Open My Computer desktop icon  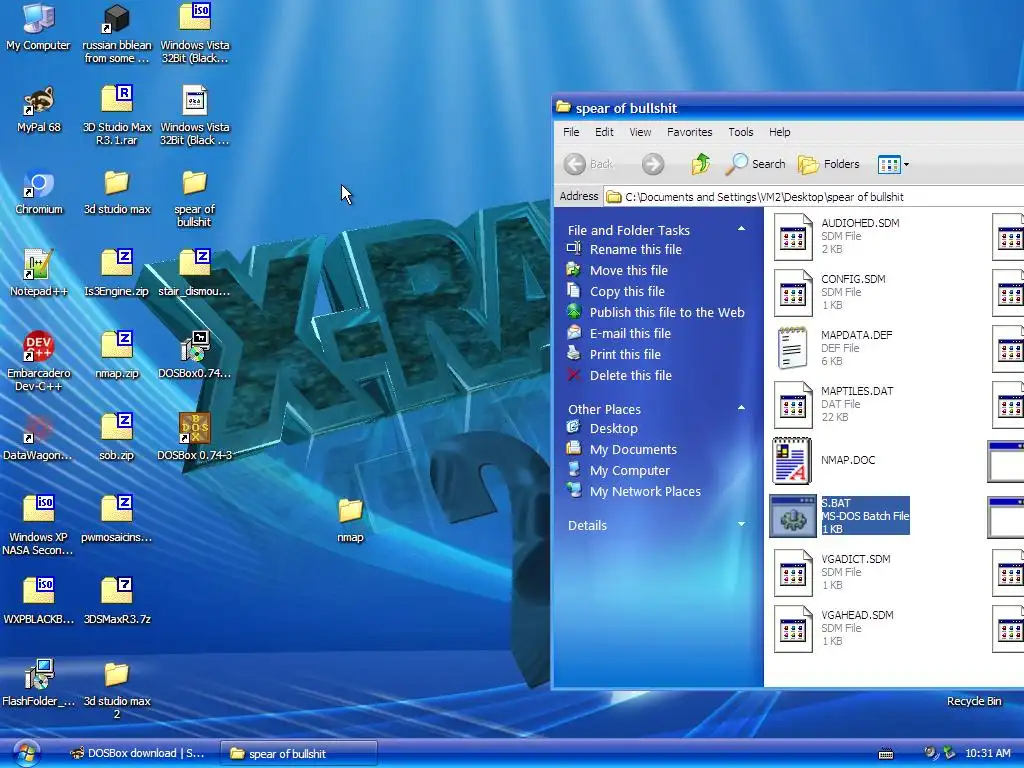[x=39, y=27]
